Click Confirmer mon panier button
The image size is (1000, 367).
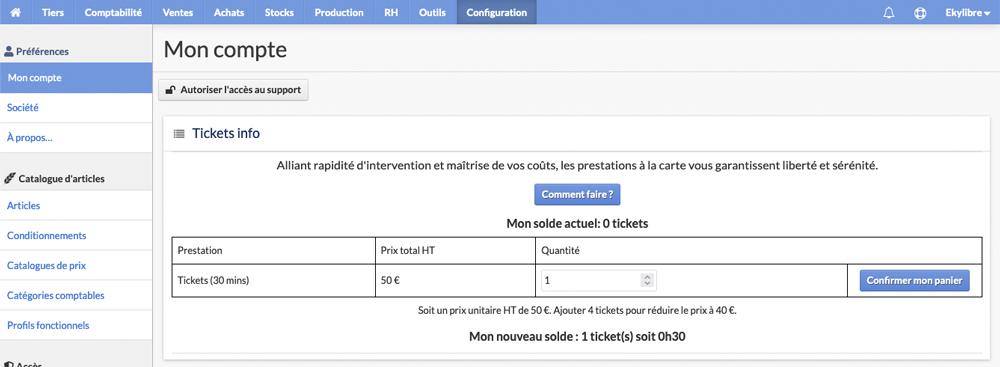point(915,280)
